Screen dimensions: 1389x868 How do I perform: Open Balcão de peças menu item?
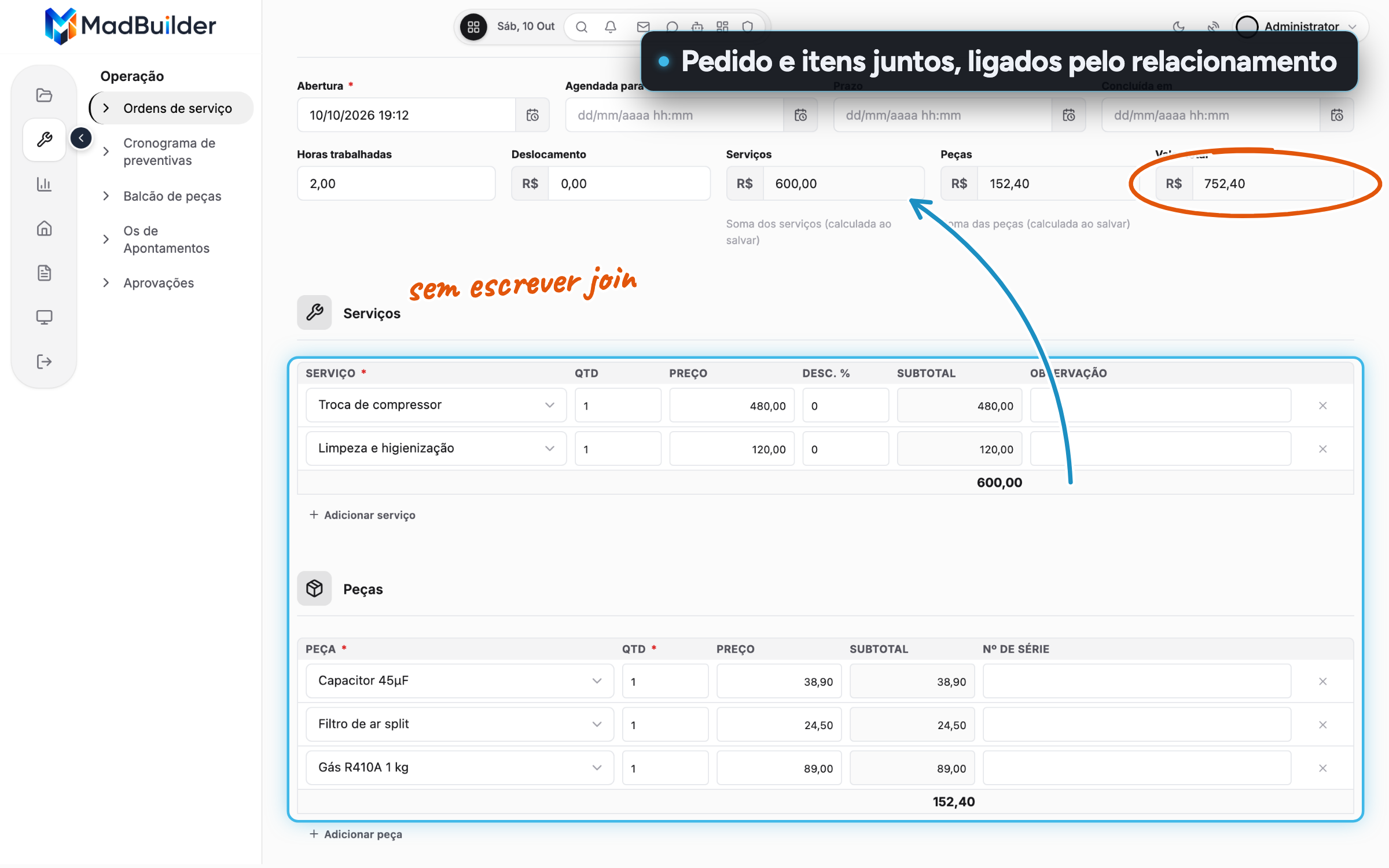tap(172, 196)
